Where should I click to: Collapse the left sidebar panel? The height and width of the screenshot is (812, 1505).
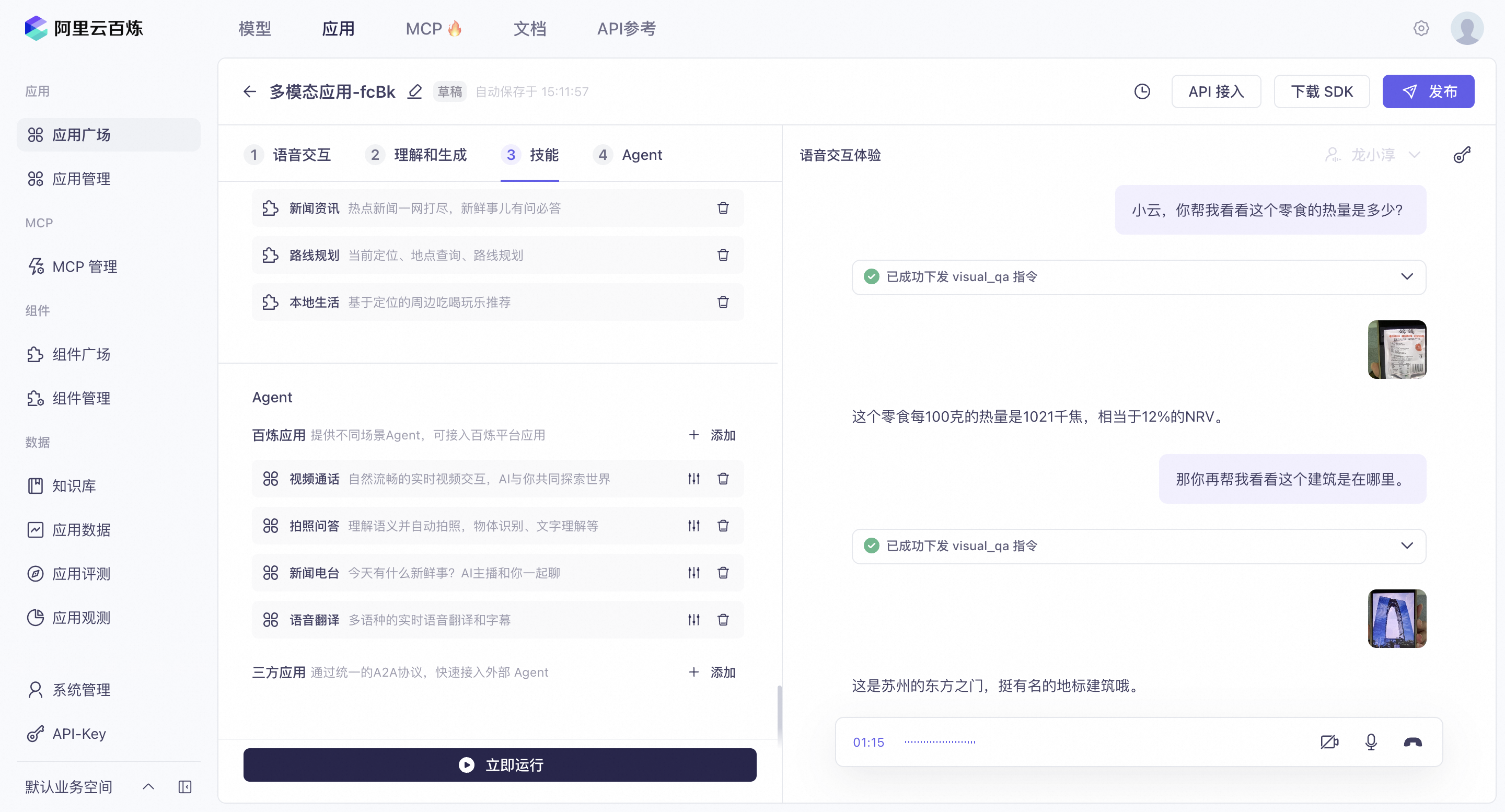point(184,786)
